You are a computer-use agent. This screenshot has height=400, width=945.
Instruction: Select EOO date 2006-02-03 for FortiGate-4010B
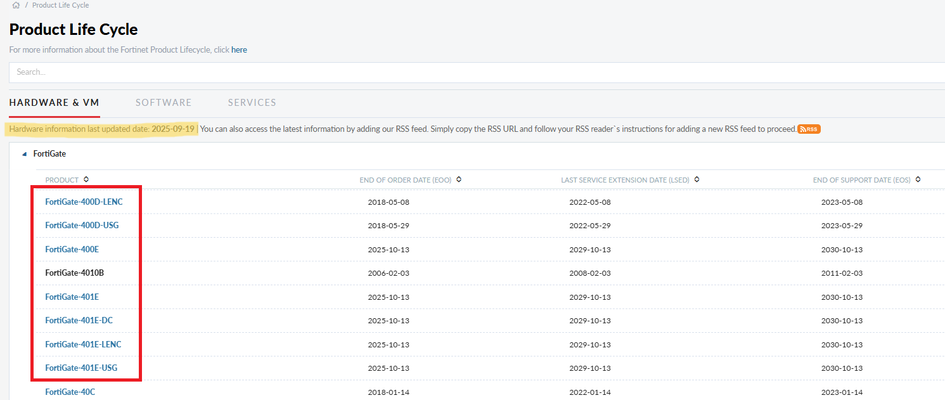(389, 273)
